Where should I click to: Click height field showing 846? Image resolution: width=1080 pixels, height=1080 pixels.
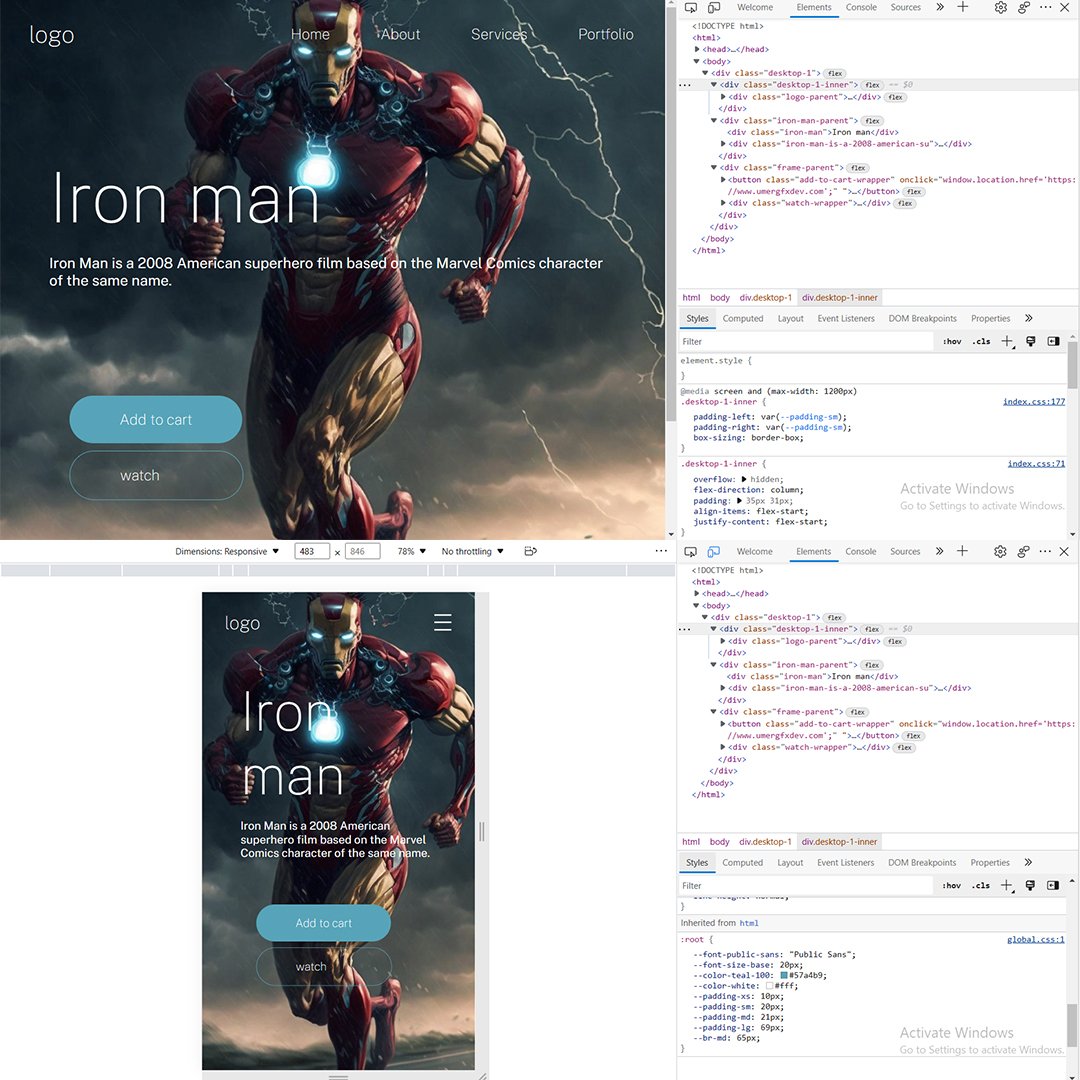(x=362, y=552)
